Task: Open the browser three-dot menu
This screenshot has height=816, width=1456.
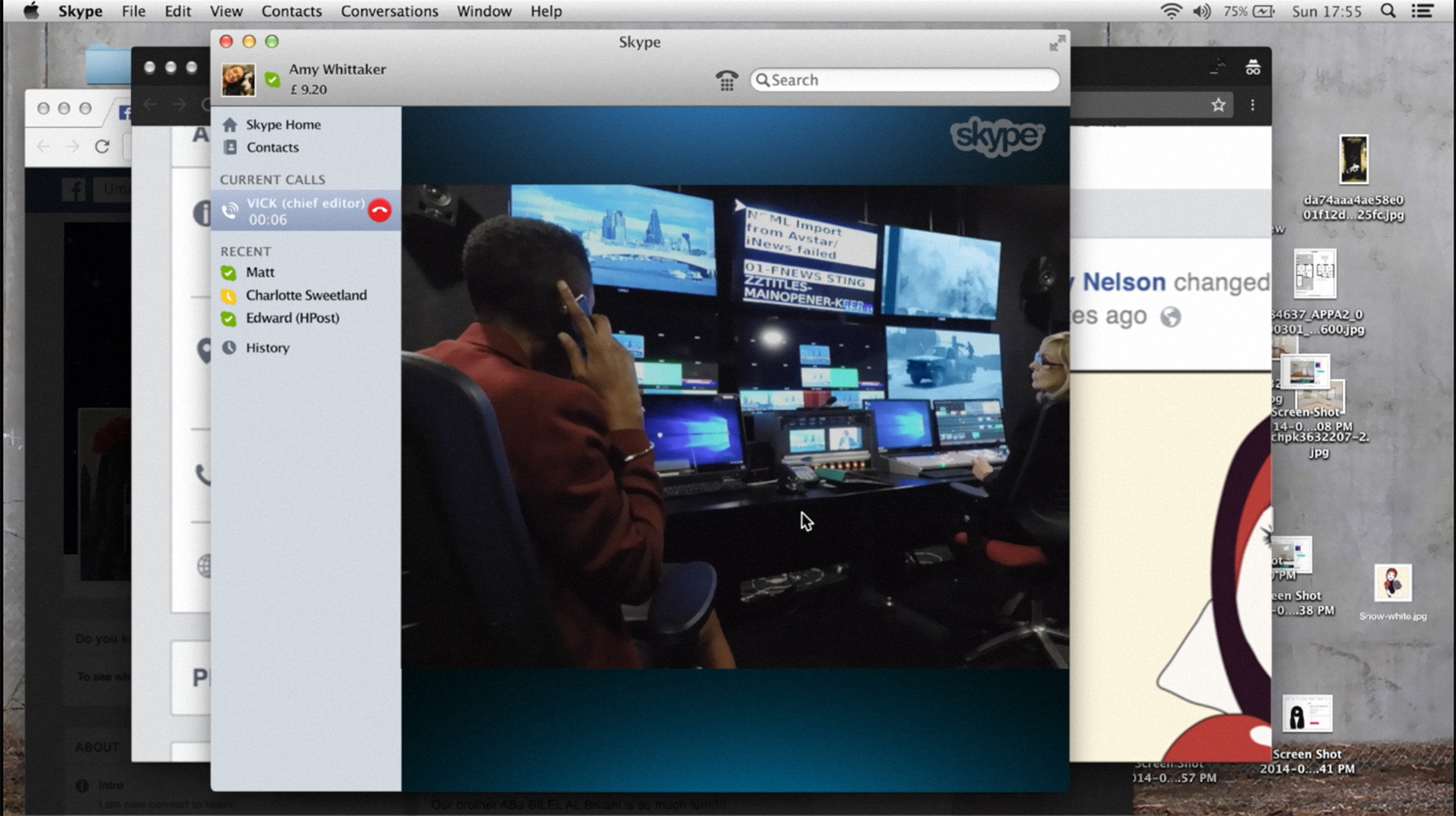Action: coord(1252,105)
